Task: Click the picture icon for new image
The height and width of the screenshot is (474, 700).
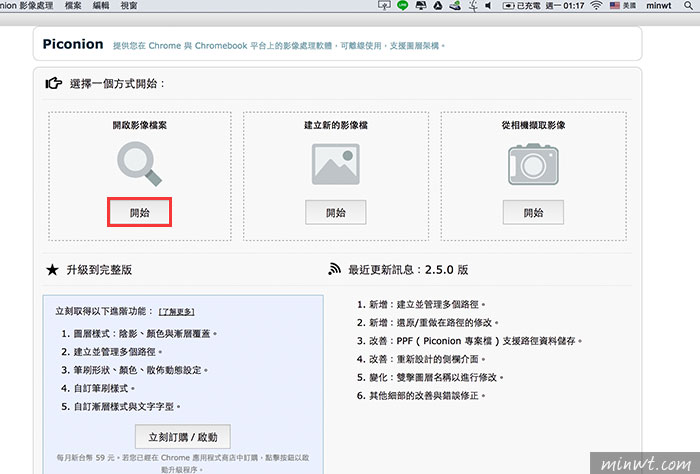Action: 336,164
